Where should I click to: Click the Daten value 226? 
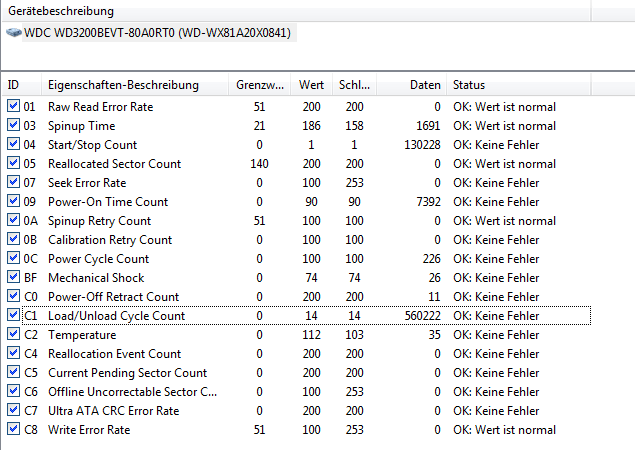(432, 259)
